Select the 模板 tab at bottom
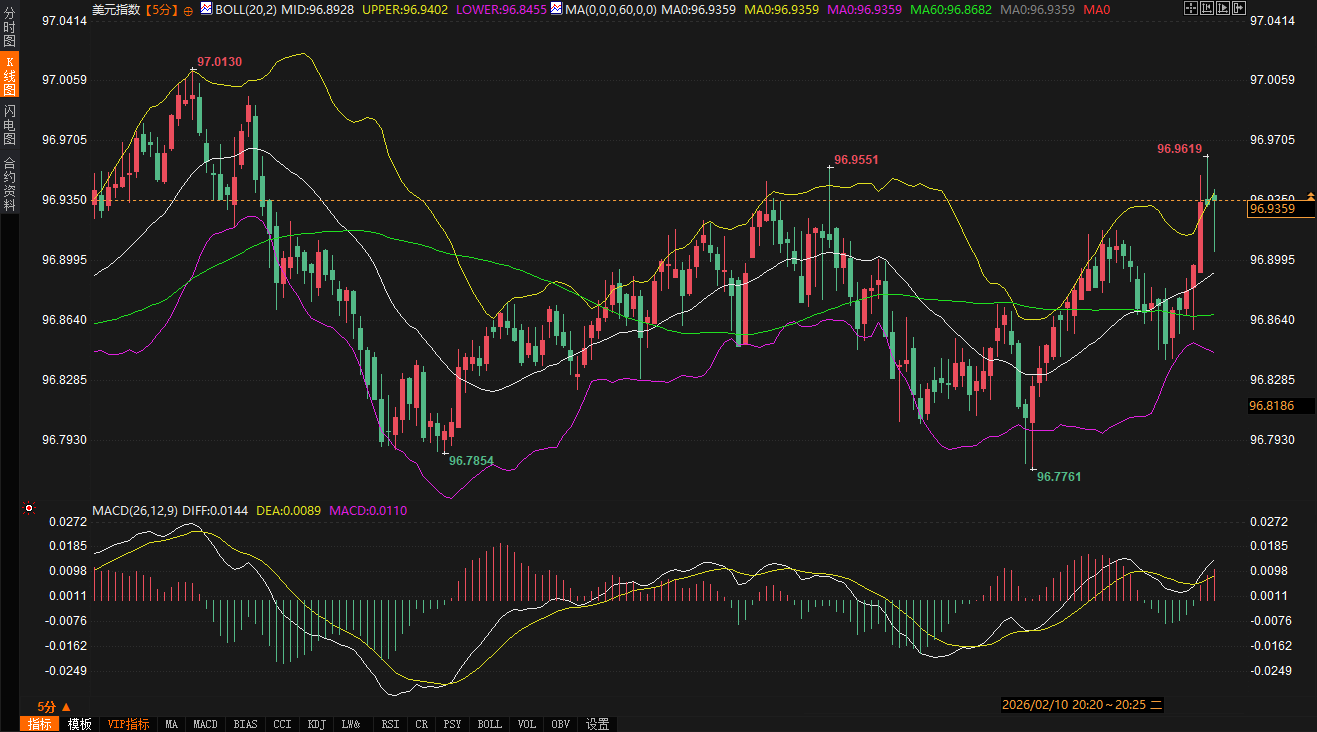 79,724
